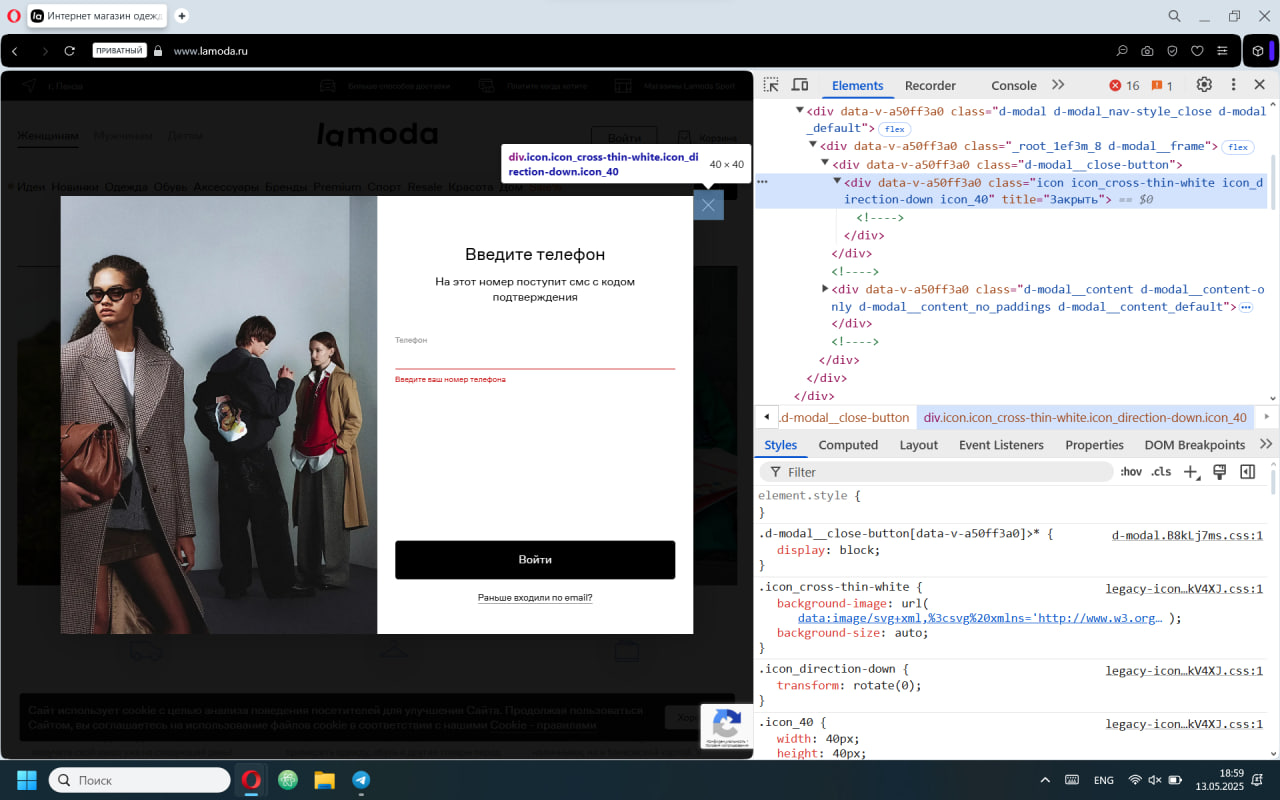Viewport: 1280px width, 800px height.
Task: Toggle common rendering emulations brush icon
Action: click(x=1220, y=471)
